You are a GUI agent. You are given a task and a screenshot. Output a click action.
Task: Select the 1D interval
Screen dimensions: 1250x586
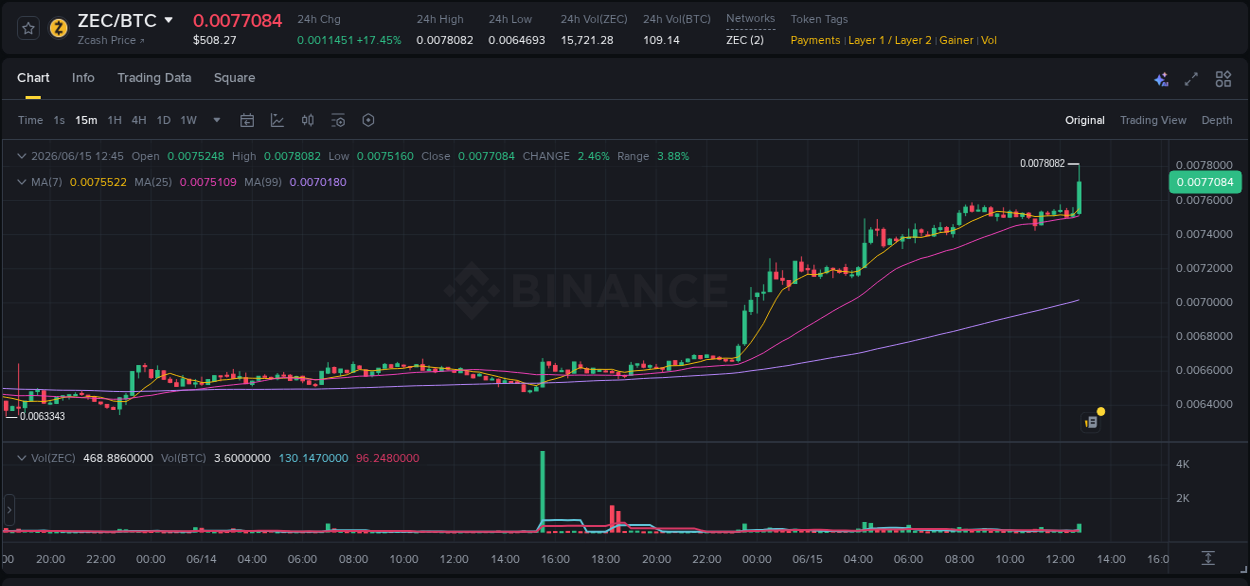163,120
